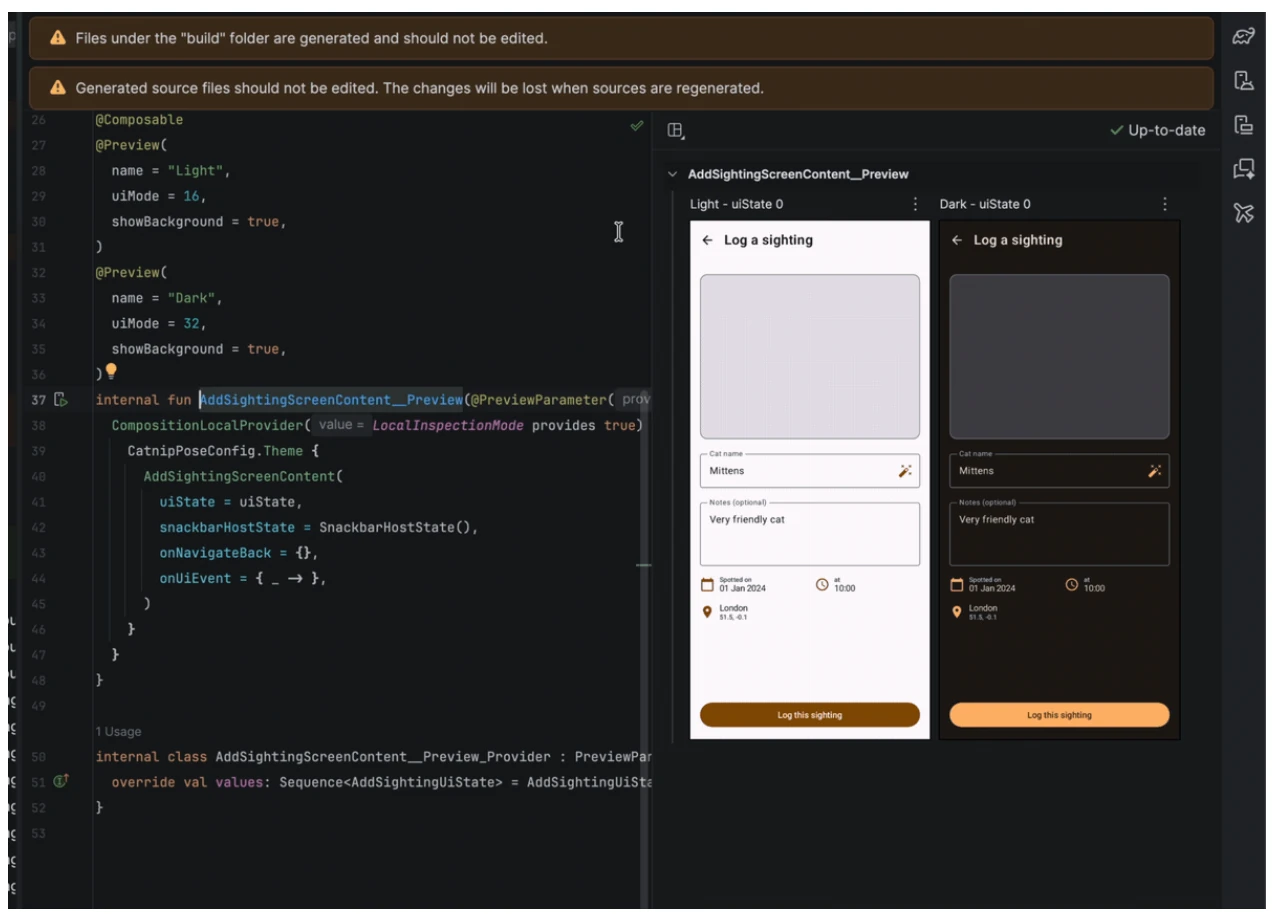
Task: Click 'CatnipPoseConfig' on line 39
Action: coord(191,451)
